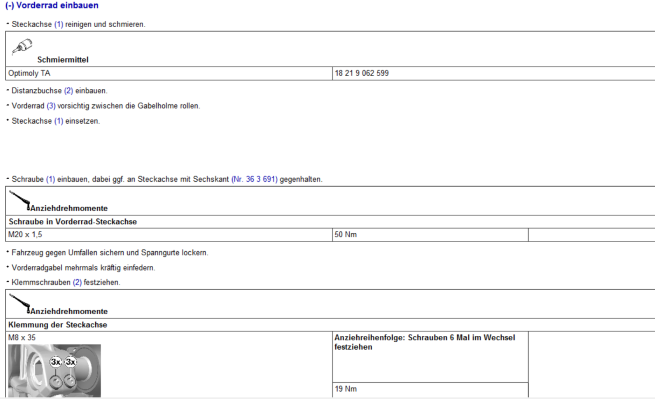655x399 pixels.
Task: Click the 'Schmiermittel' heading
Action: (x=63, y=60)
